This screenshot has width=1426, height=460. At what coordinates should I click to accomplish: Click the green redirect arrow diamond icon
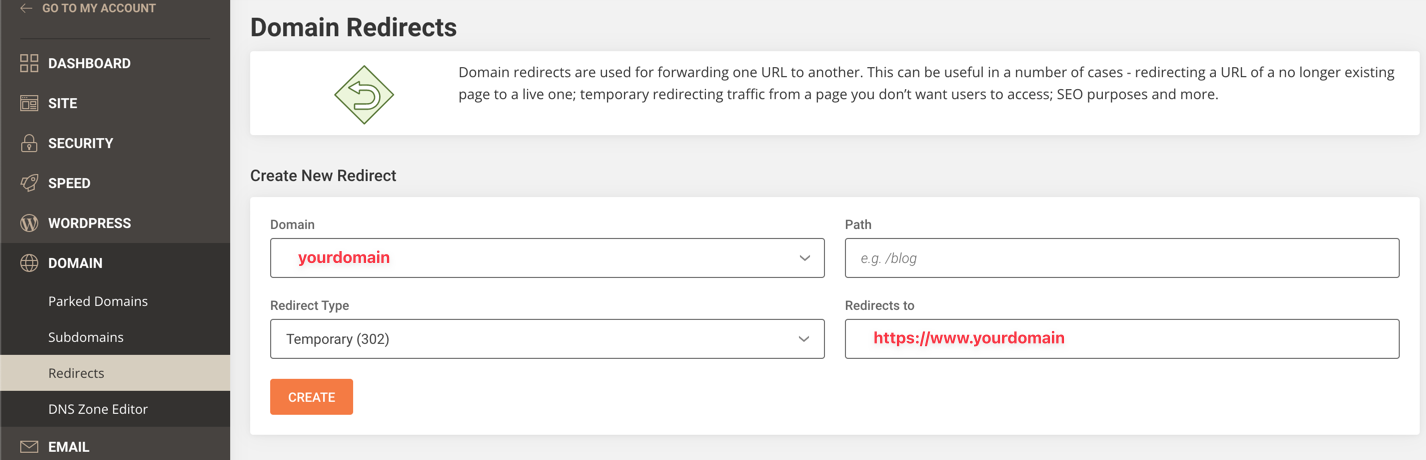pyautogui.click(x=364, y=95)
